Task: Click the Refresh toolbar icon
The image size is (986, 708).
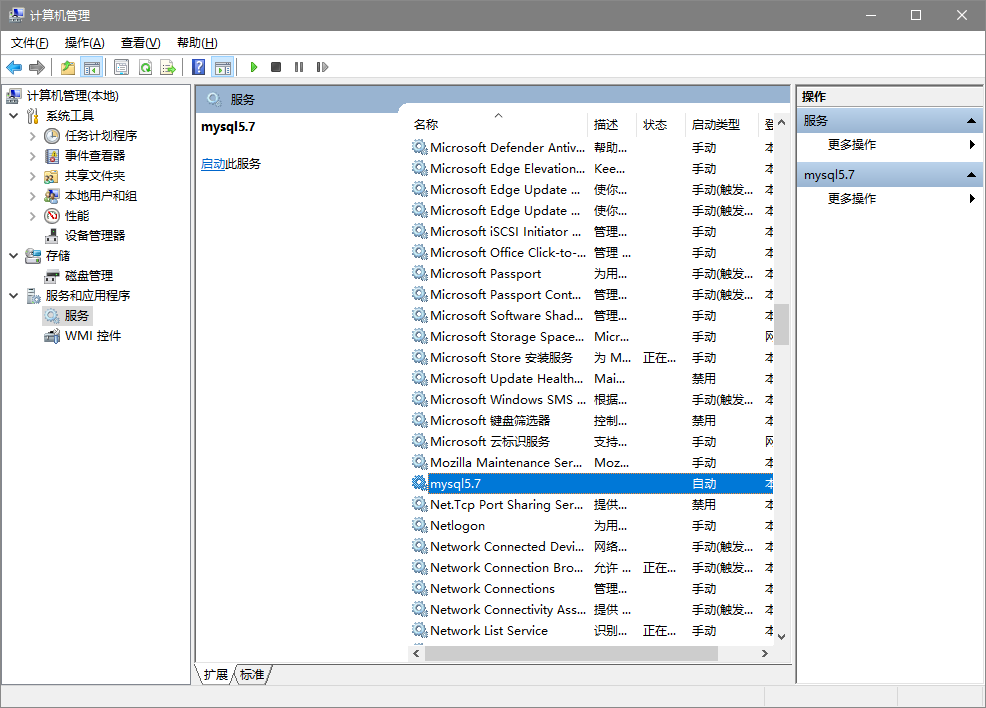Action: coord(145,67)
